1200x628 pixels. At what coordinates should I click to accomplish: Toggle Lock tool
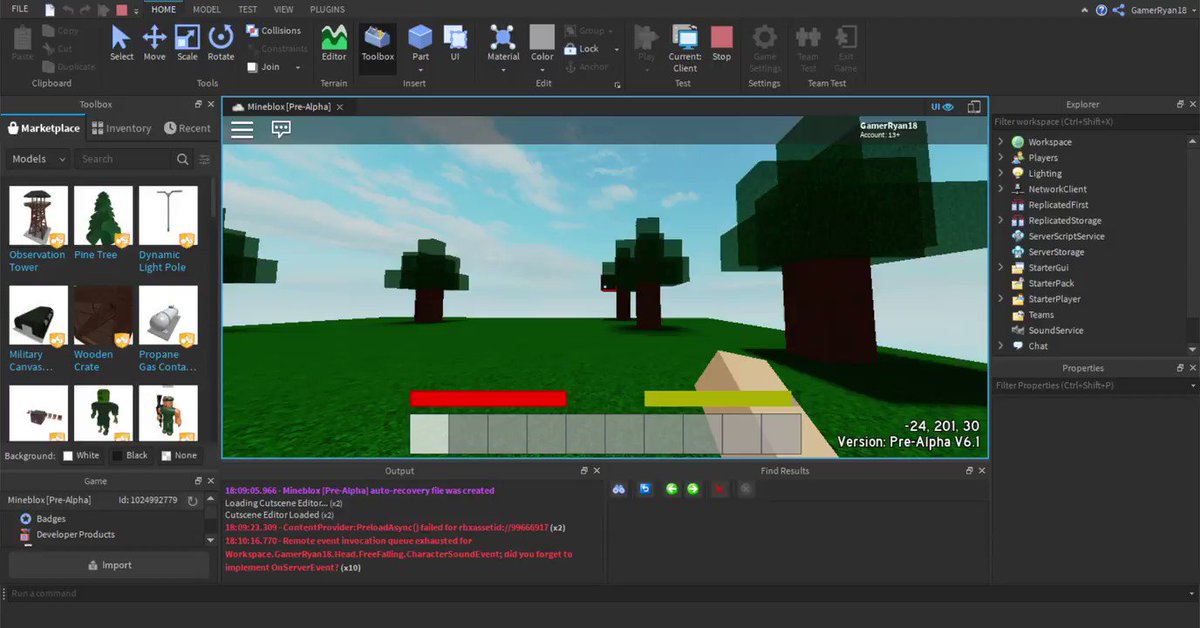click(582, 49)
